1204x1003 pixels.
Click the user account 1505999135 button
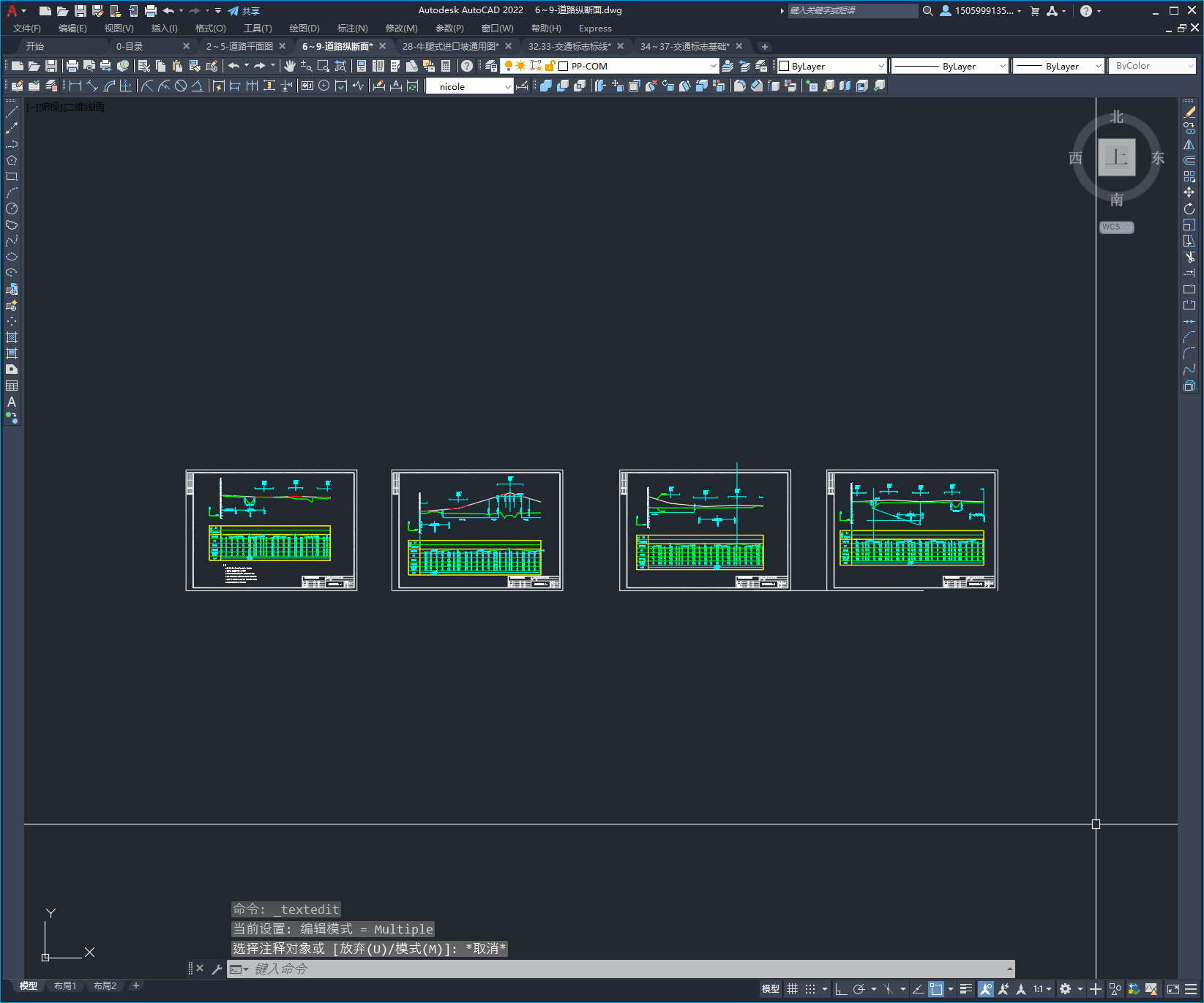tap(981, 11)
